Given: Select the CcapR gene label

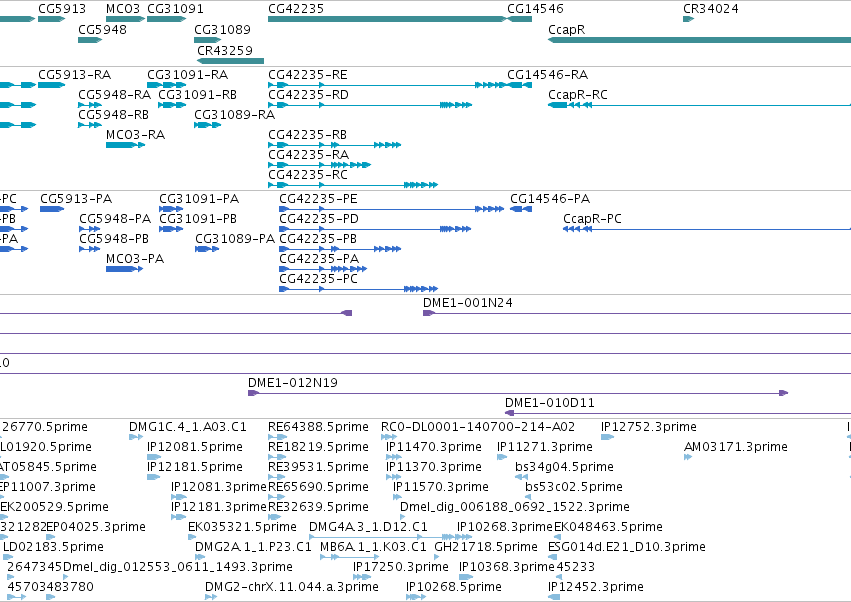Looking at the screenshot, I should pos(567,29).
